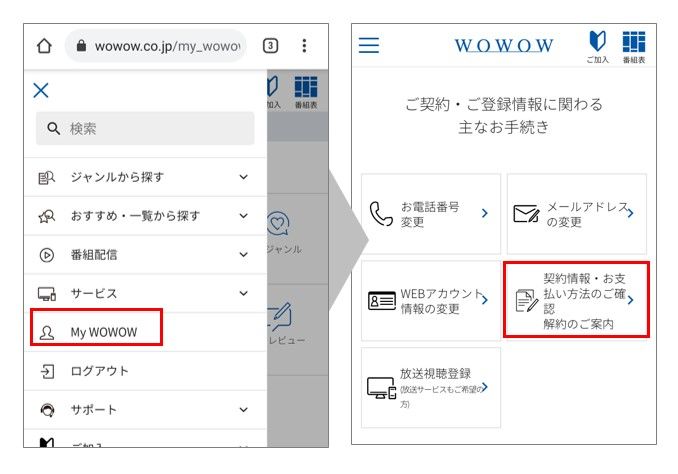
Task: Tap the 番組表 grid icon in right header
Action: [x=634, y=47]
